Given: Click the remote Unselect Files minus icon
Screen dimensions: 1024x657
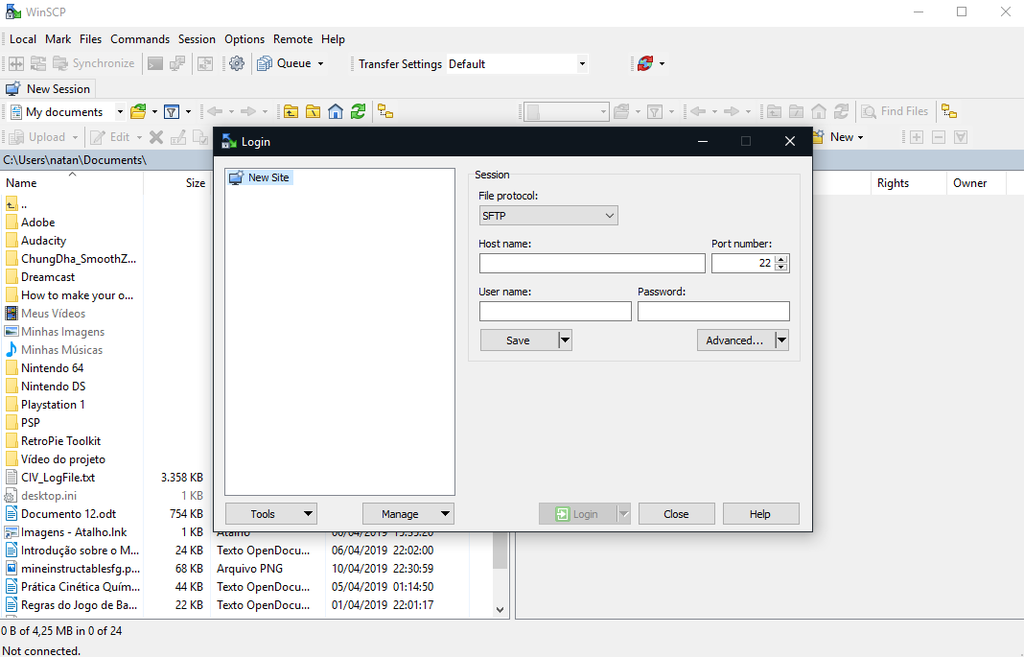Looking at the screenshot, I should (938, 137).
